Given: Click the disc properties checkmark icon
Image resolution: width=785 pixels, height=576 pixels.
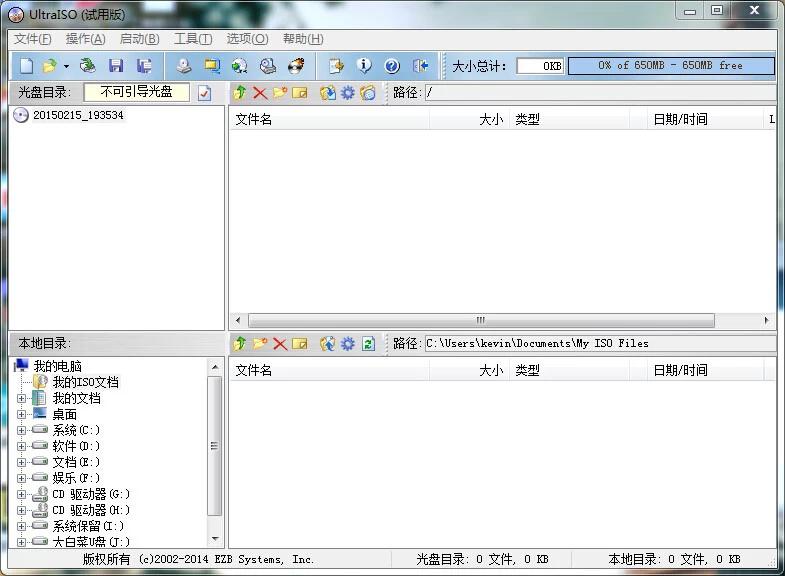Looking at the screenshot, I should tap(204, 93).
